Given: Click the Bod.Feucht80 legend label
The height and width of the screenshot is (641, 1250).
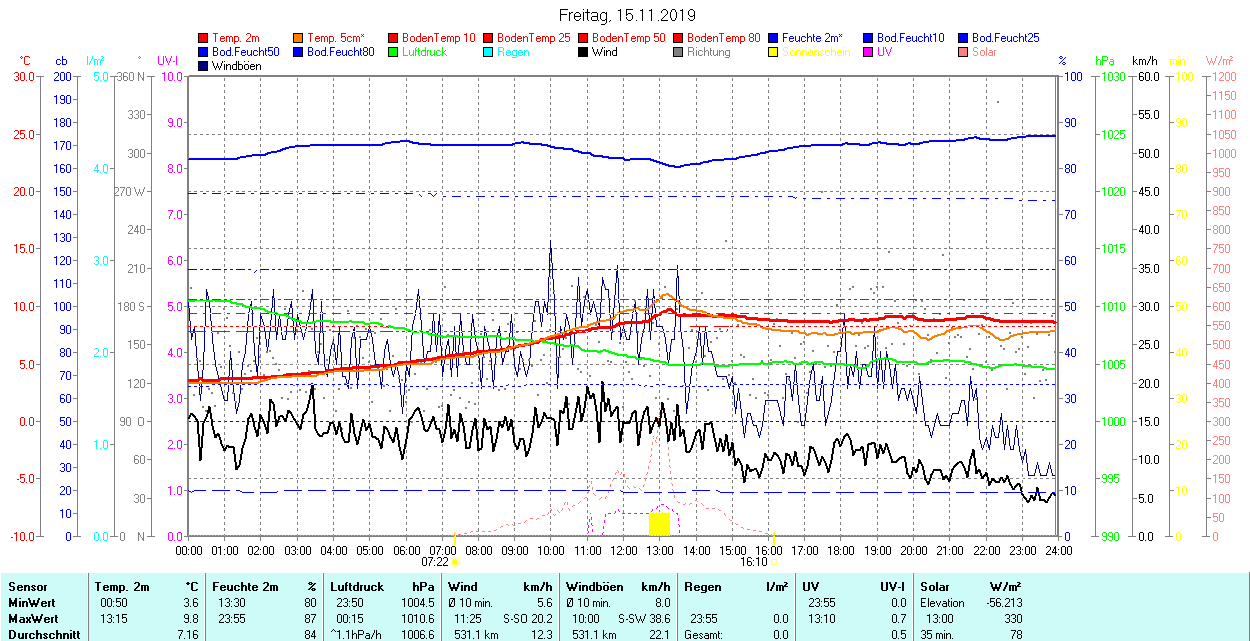Looking at the screenshot, I should [340, 52].
